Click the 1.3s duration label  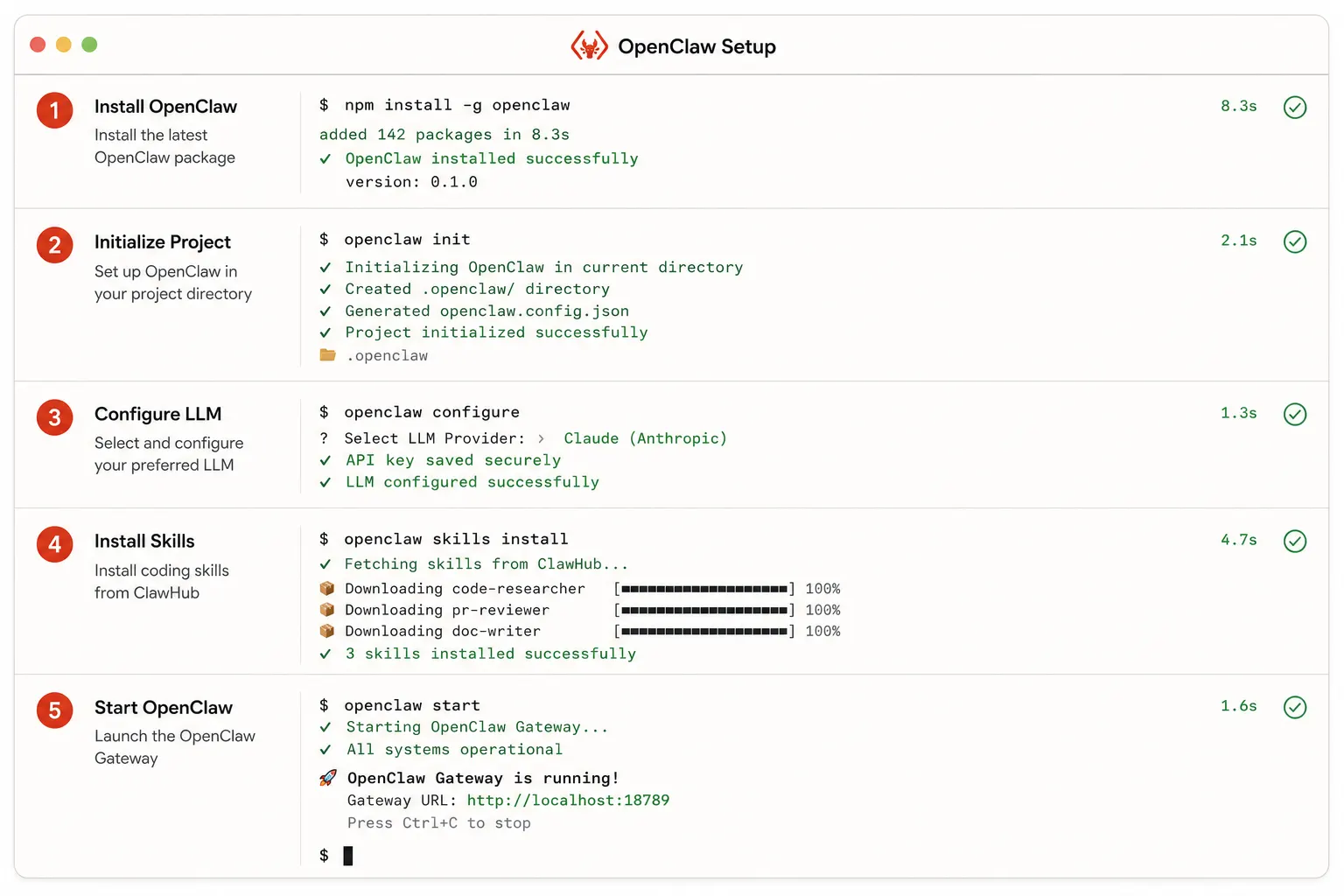click(1239, 413)
